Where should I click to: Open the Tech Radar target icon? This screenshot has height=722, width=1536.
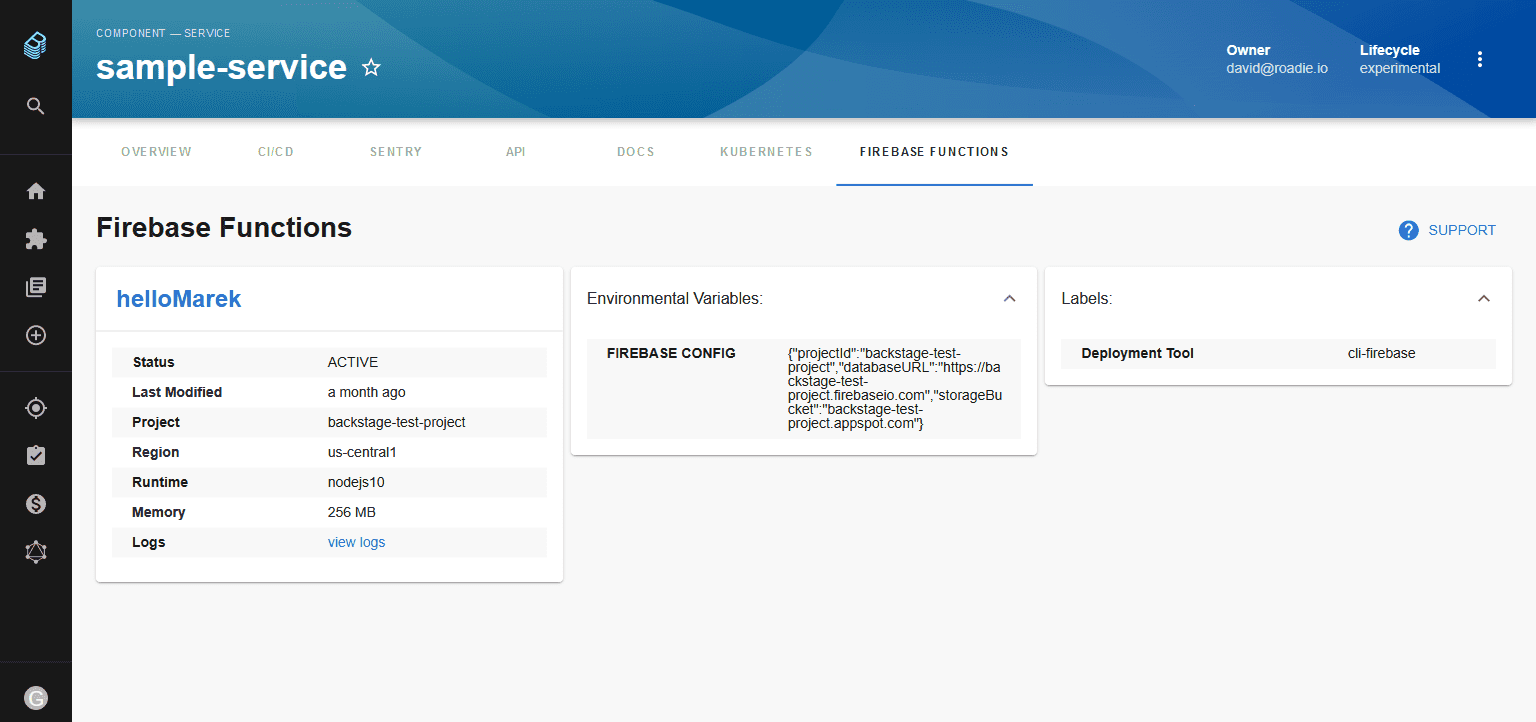(36, 408)
